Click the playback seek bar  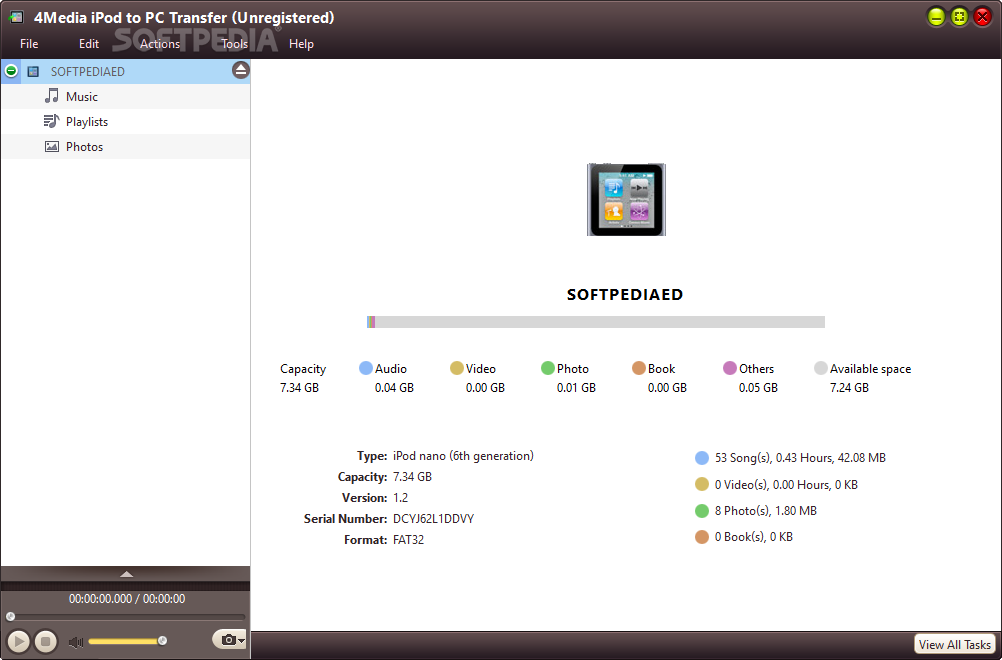point(125,617)
